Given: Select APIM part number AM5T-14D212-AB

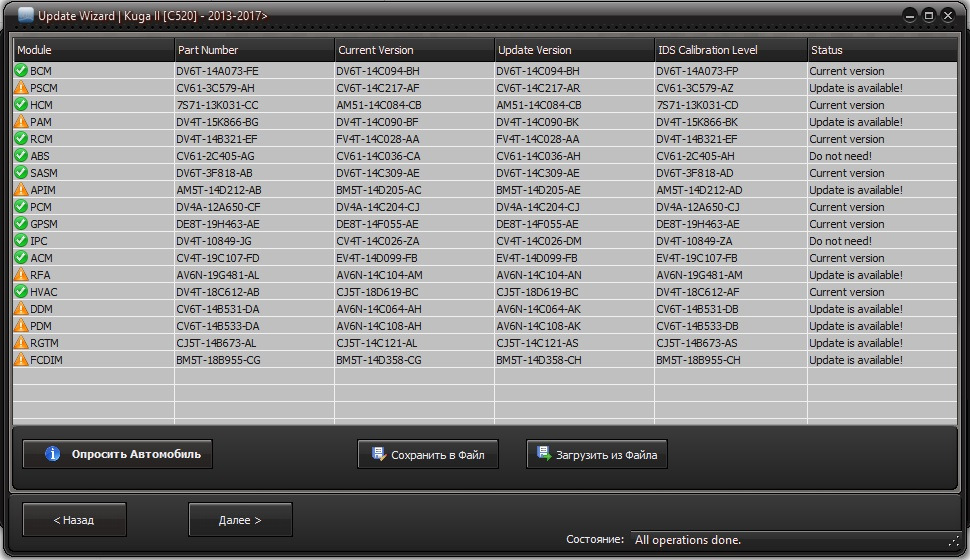Looking at the screenshot, I should tap(218, 190).
